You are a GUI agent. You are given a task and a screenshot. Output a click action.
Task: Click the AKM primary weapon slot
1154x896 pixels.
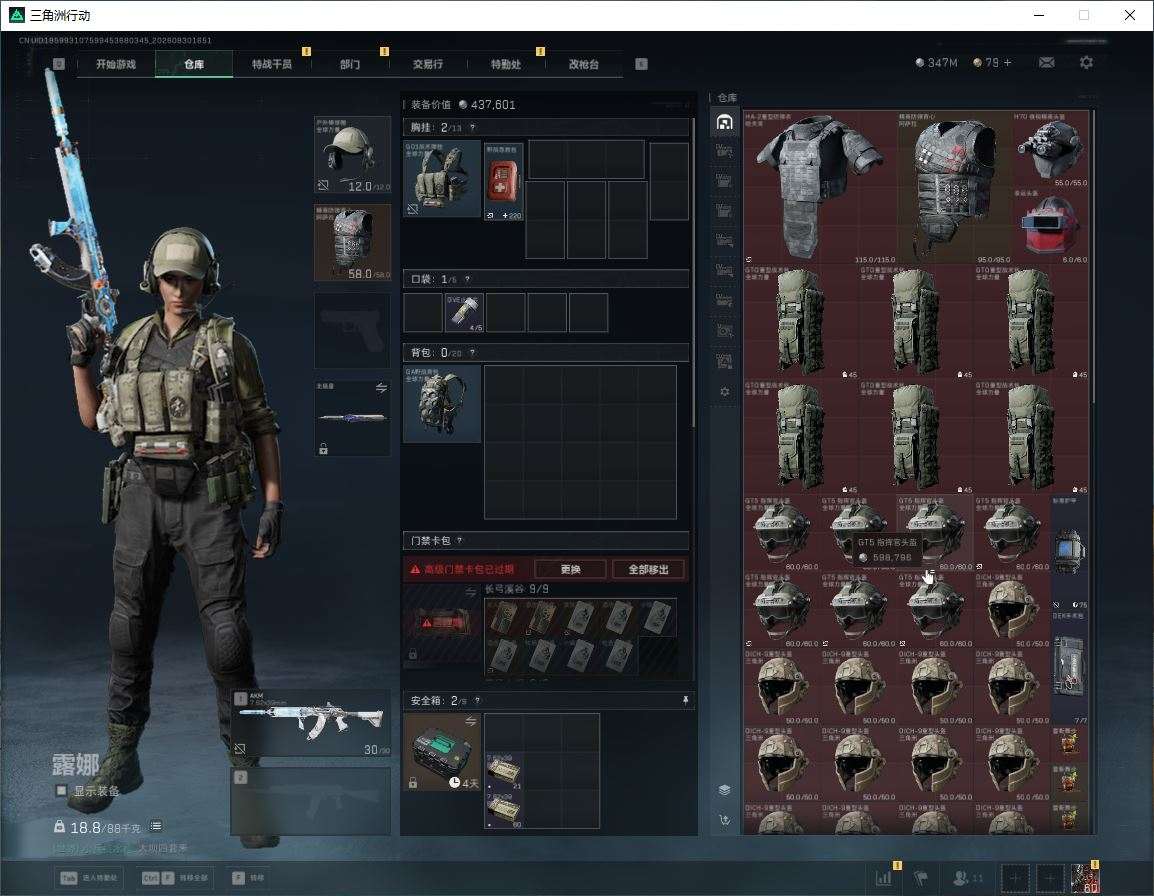(311, 723)
